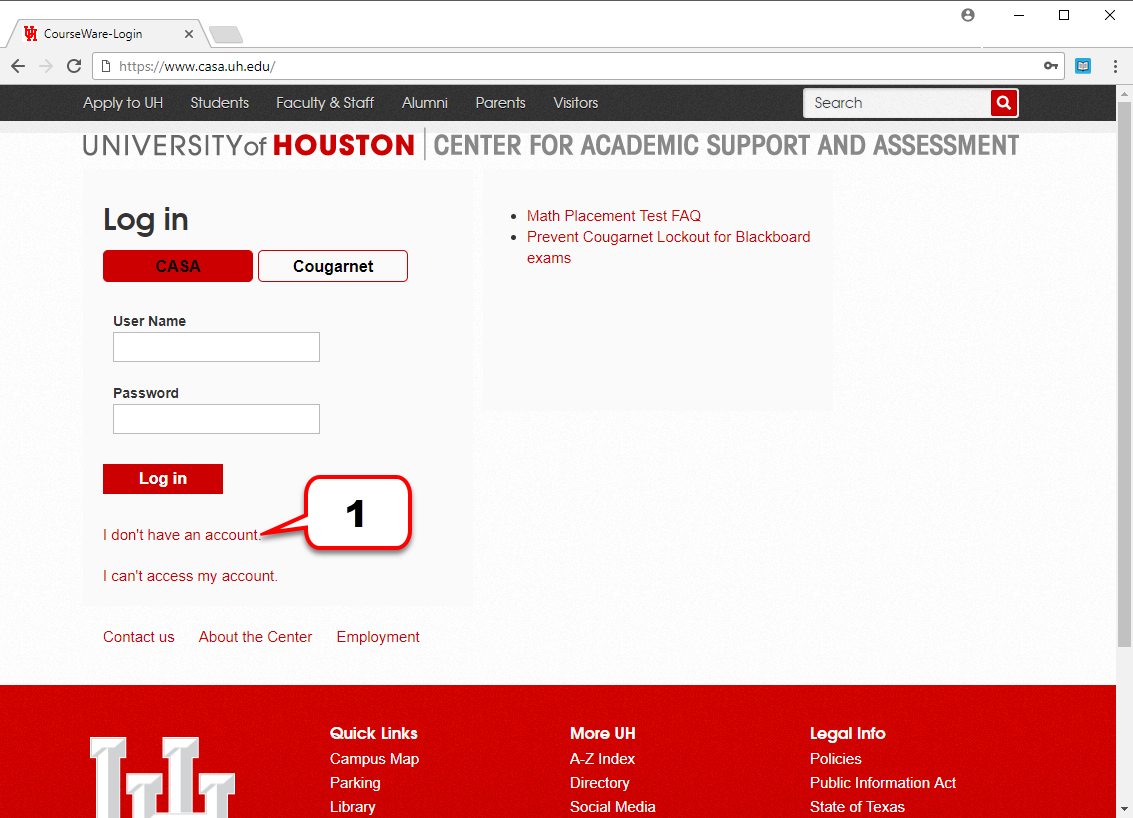
Task: Open the A-Z Index footer link
Action: [602, 759]
